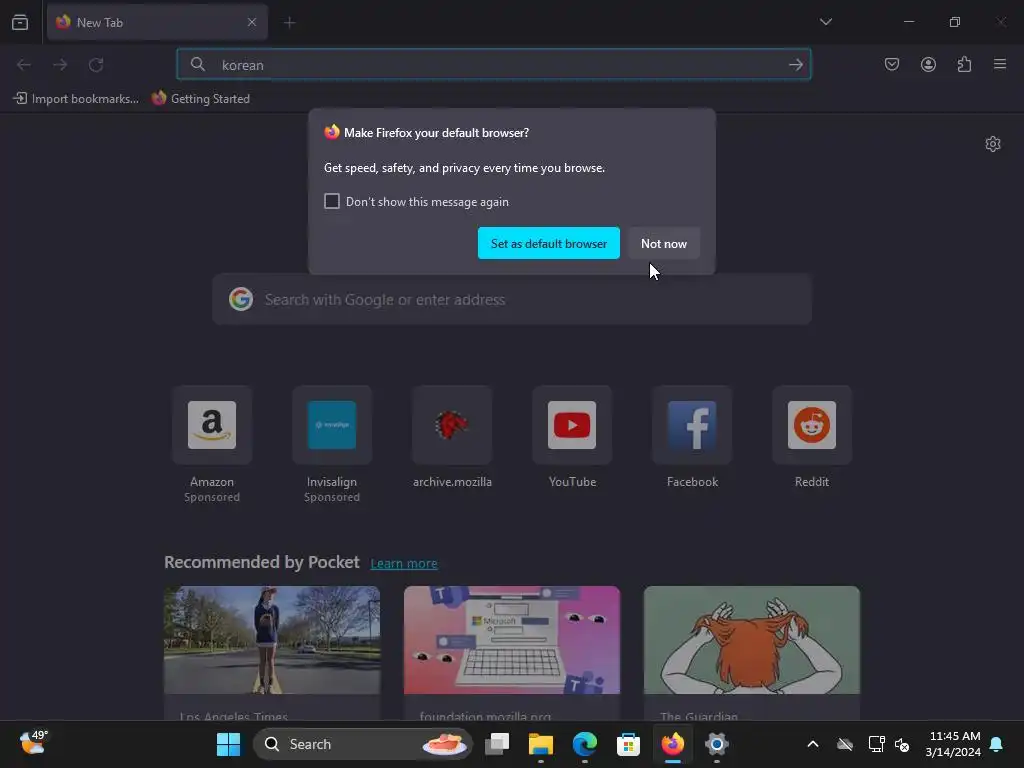The image size is (1024, 768).
Task: Open File Explorer from the taskbar
Action: (541, 744)
